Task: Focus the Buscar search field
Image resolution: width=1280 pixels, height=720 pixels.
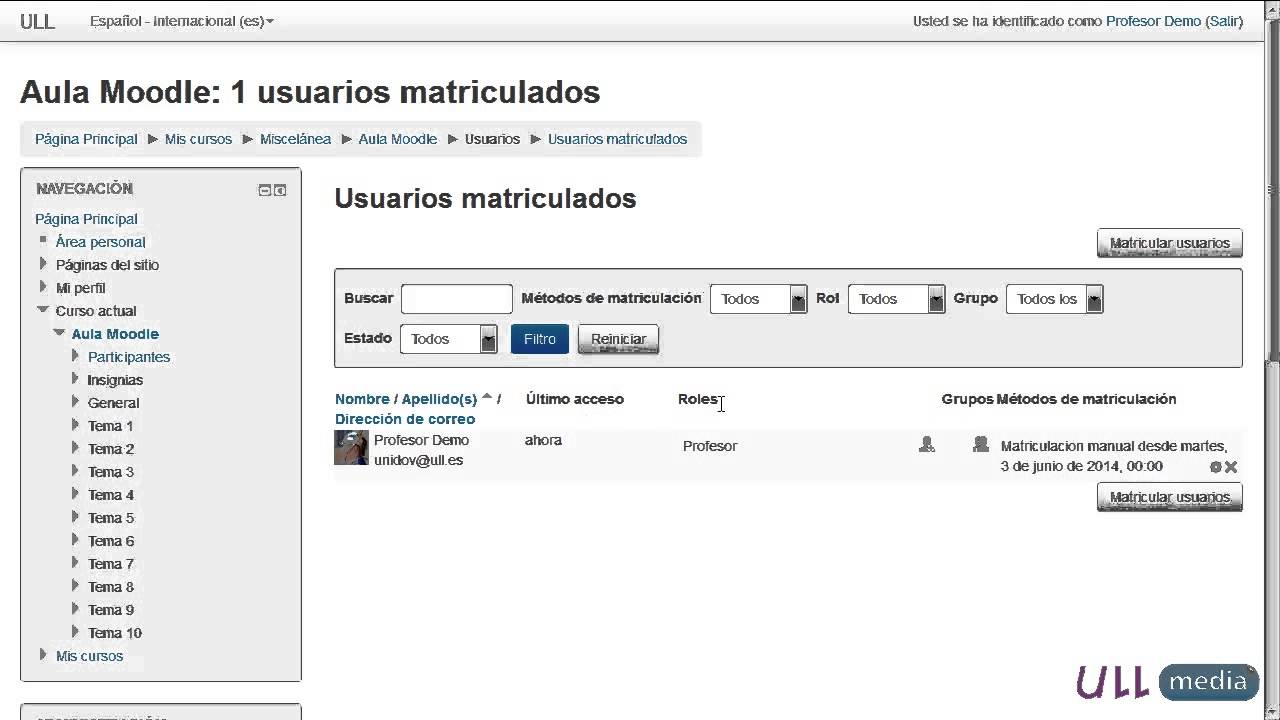Action: pos(456,299)
